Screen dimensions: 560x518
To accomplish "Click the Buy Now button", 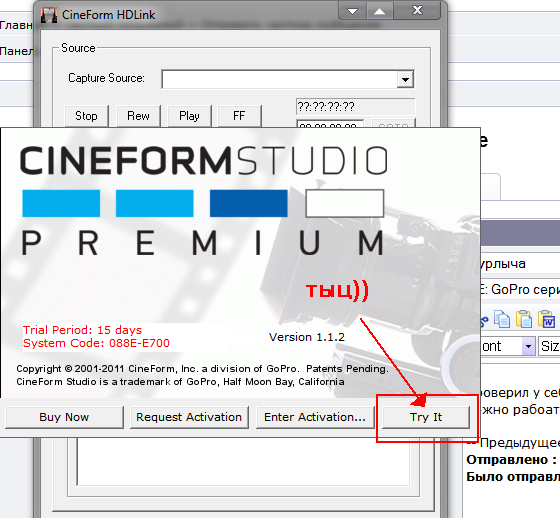I will [x=64, y=417].
